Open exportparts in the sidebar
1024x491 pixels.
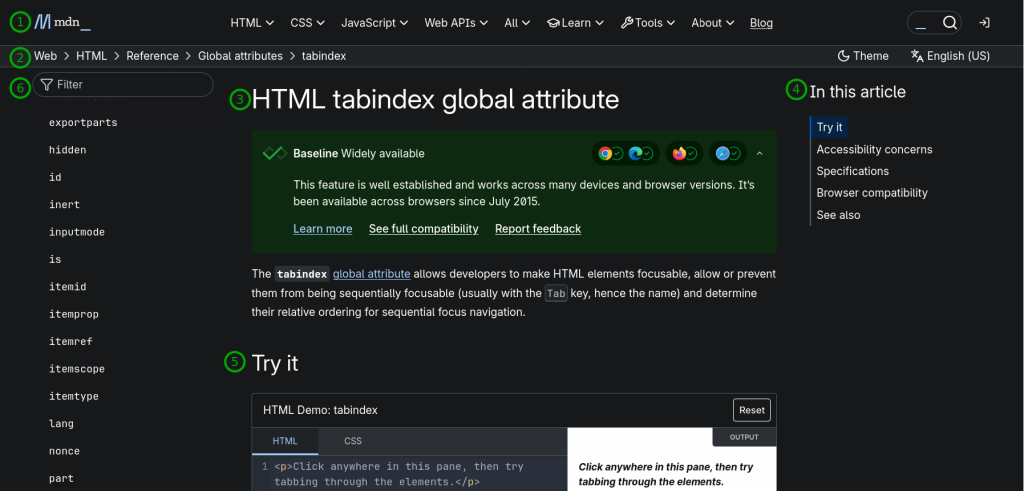83,123
